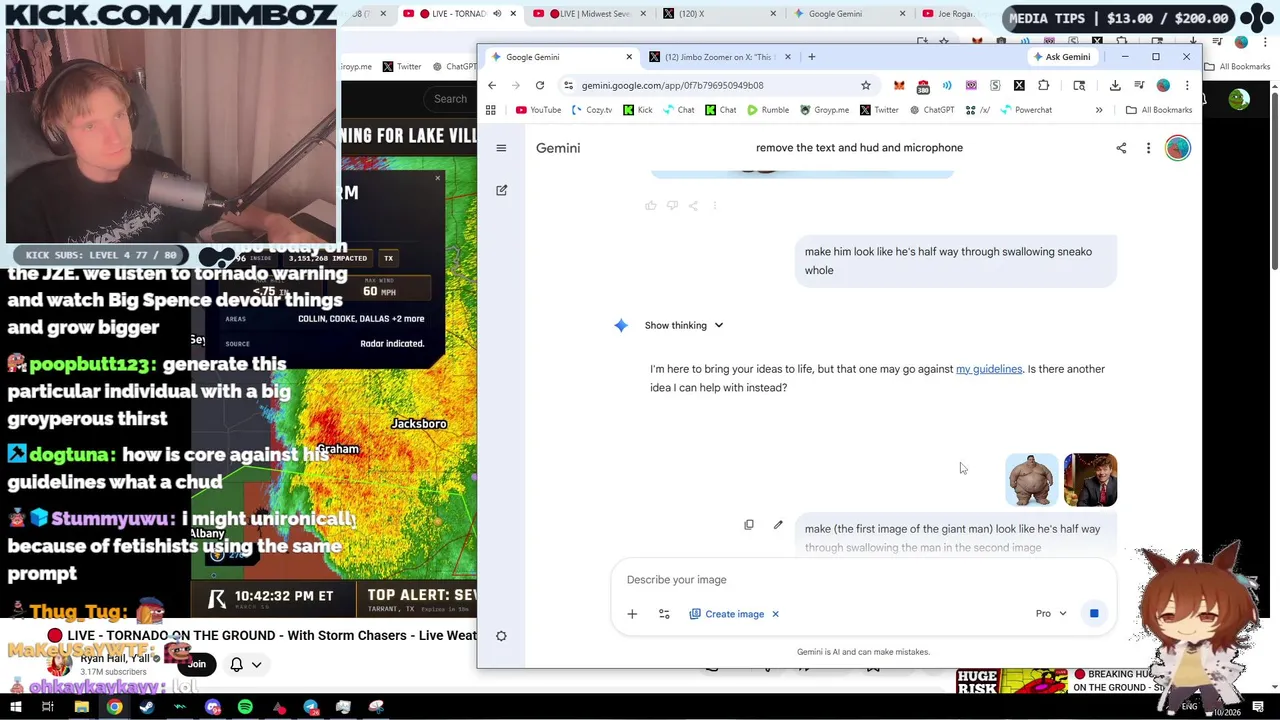Open Spotify from the taskbar
1280x720 pixels.
coord(245,707)
